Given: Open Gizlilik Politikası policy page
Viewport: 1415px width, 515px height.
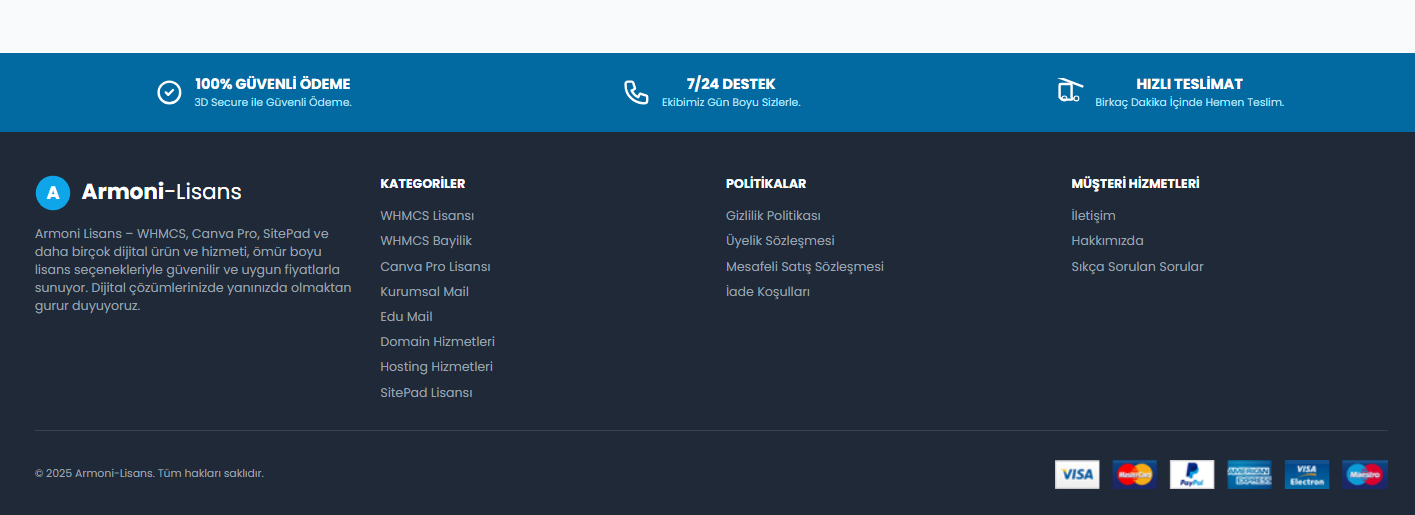Looking at the screenshot, I should click(x=773, y=216).
